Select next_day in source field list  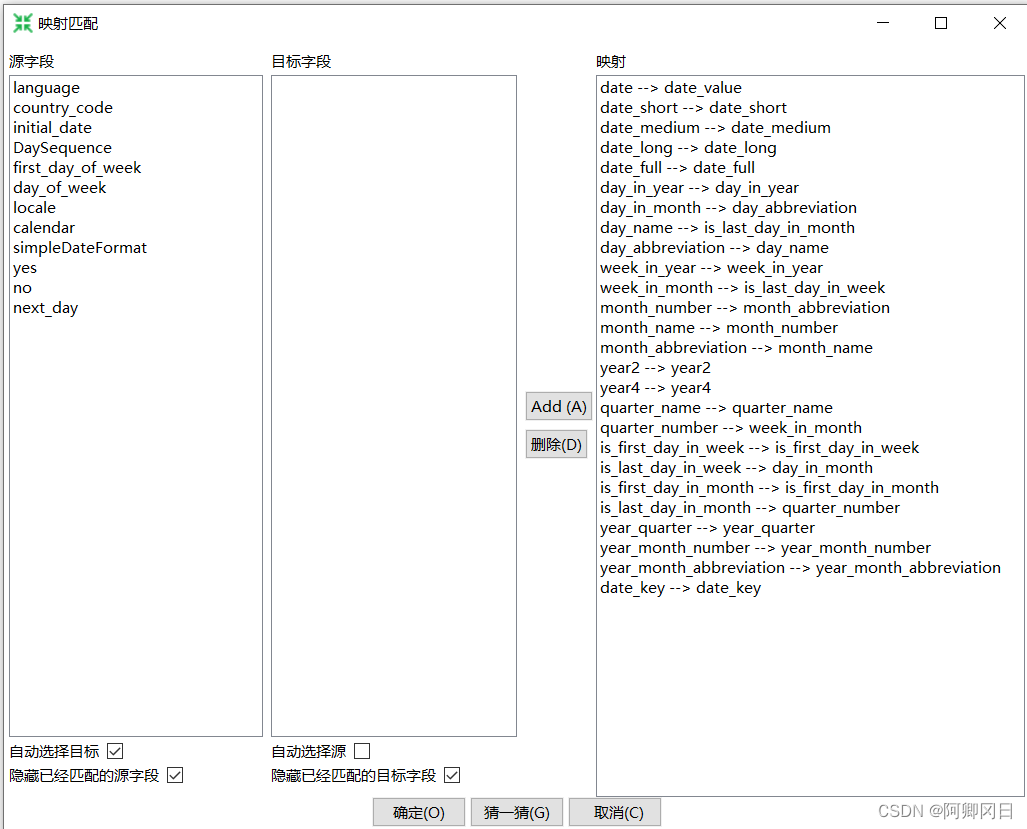[46, 308]
